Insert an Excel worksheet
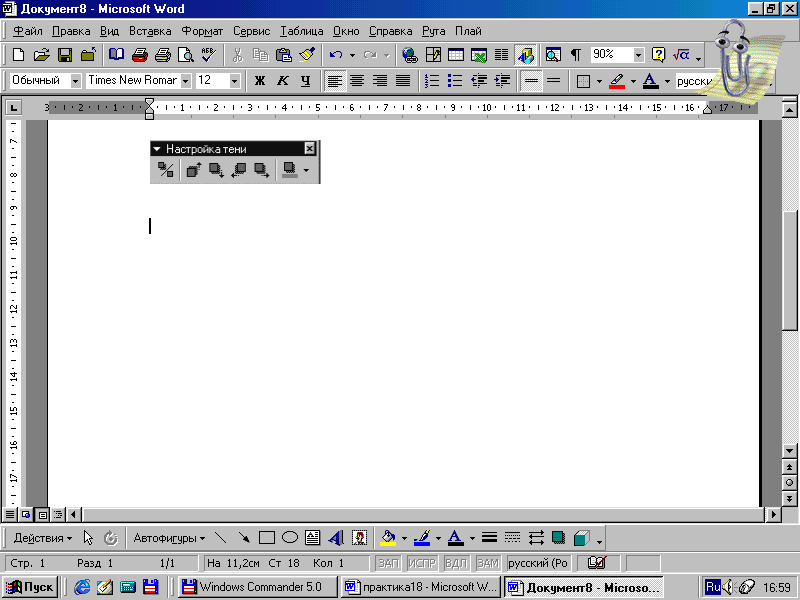 [x=479, y=55]
